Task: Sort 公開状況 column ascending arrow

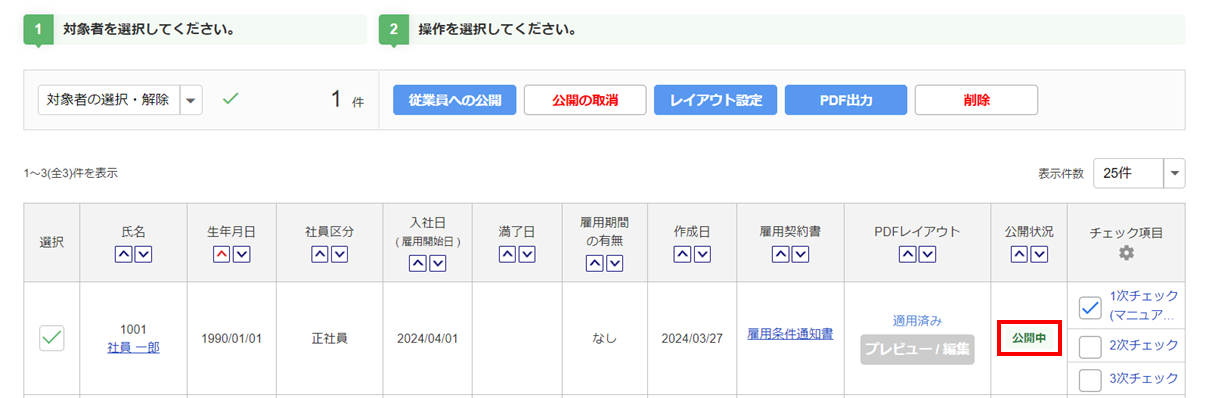Action: click(1020, 254)
